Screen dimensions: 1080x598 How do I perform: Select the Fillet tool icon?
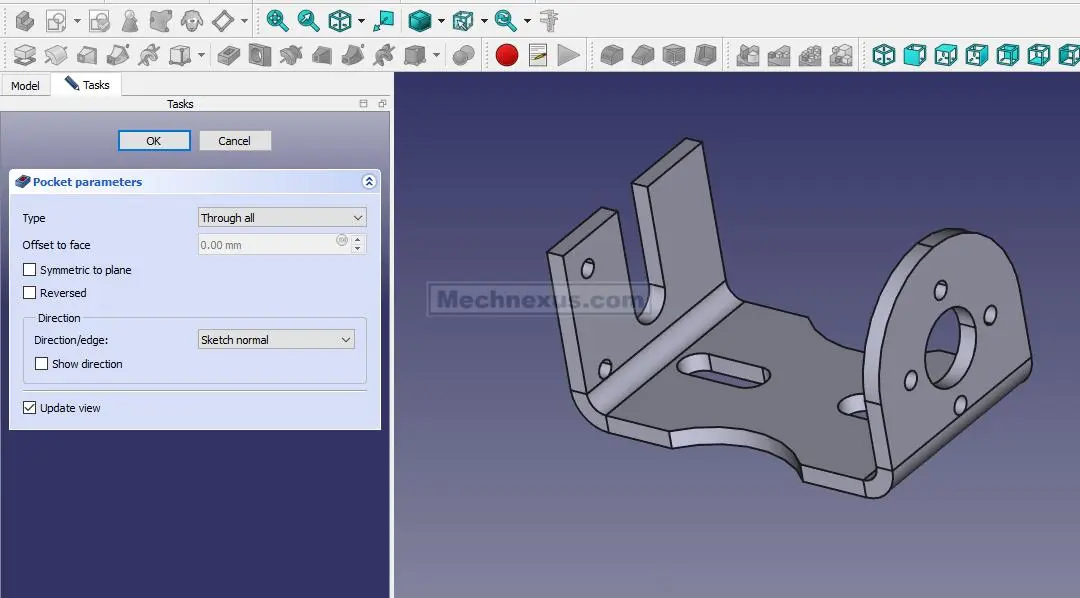611,55
